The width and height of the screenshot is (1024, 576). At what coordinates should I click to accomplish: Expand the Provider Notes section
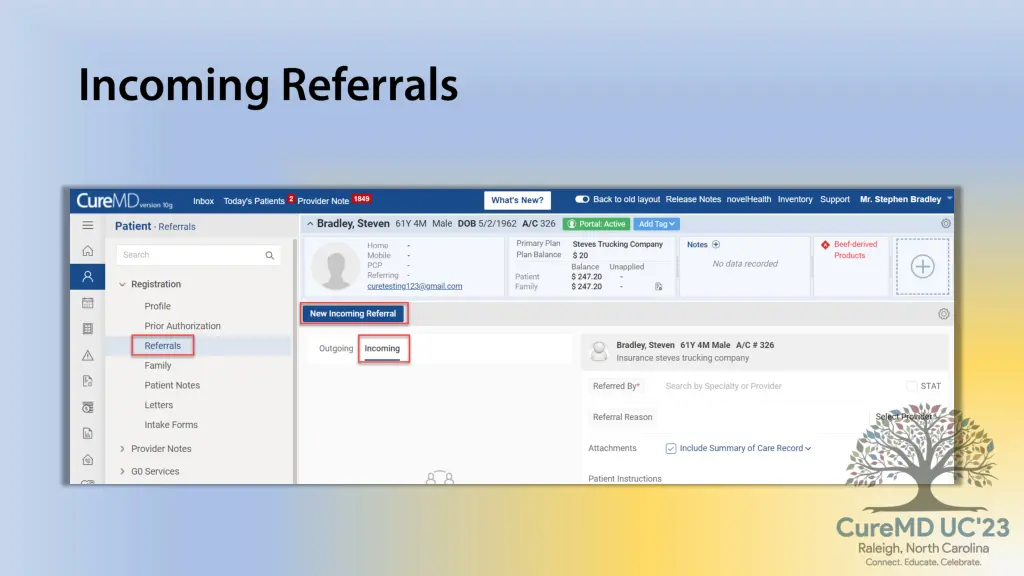(x=122, y=449)
